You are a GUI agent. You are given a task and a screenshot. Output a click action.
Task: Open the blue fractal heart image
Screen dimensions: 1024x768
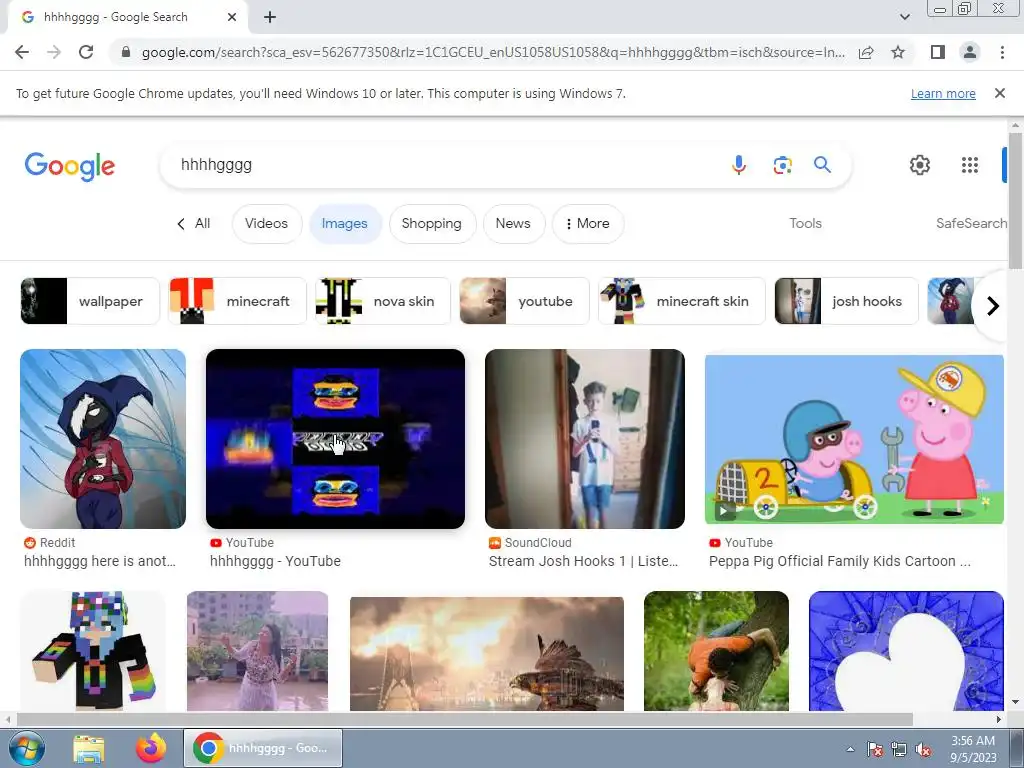pos(906,651)
